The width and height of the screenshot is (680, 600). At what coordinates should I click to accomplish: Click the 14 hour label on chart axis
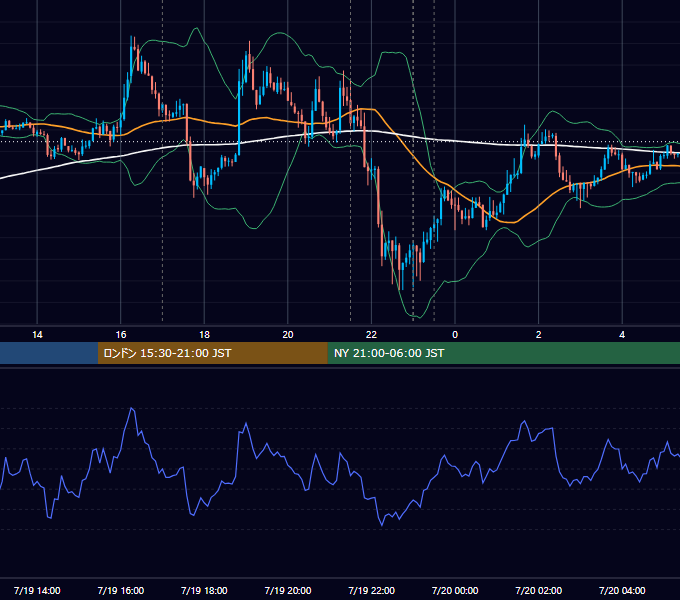(37, 335)
